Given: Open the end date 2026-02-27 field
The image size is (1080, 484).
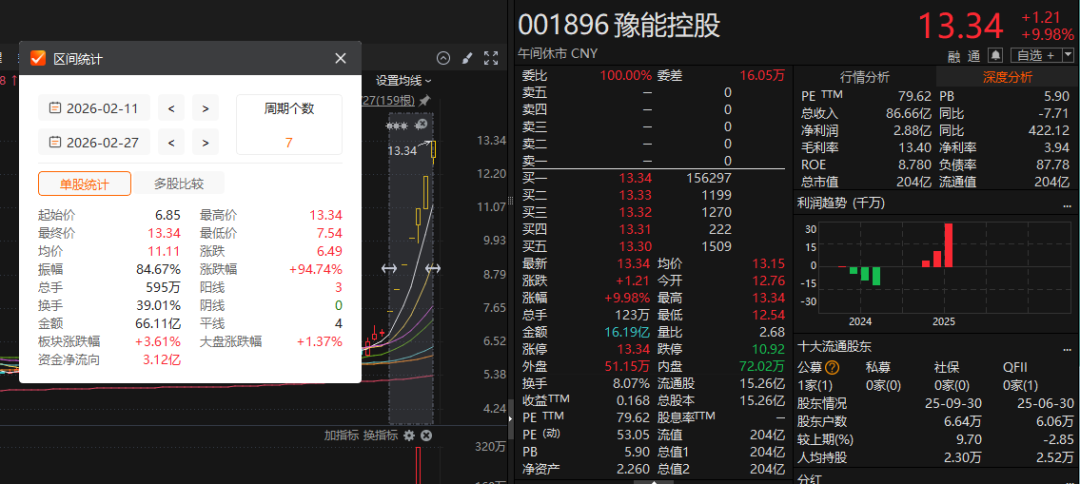Looking at the screenshot, I should (x=94, y=143).
